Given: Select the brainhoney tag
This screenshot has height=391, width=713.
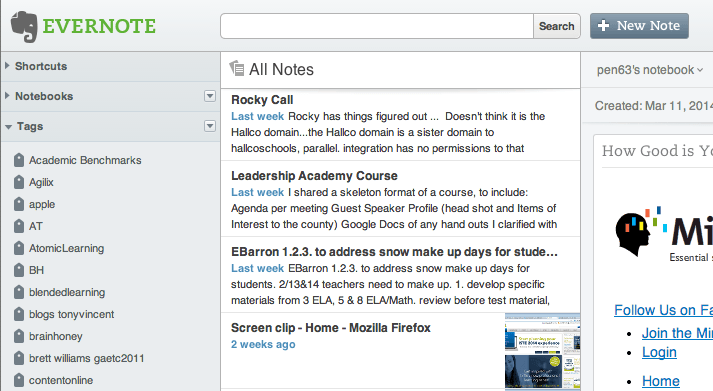Looking at the screenshot, I should tap(55, 336).
